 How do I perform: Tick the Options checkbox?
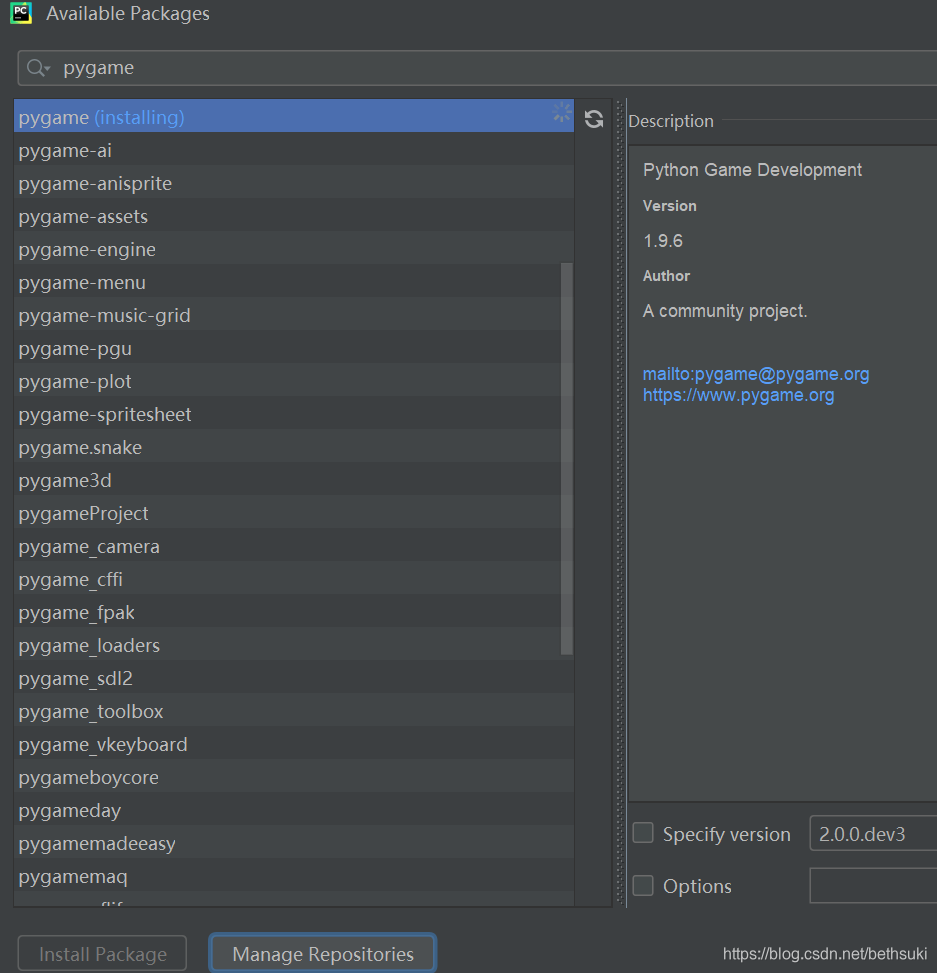click(x=643, y=886)
